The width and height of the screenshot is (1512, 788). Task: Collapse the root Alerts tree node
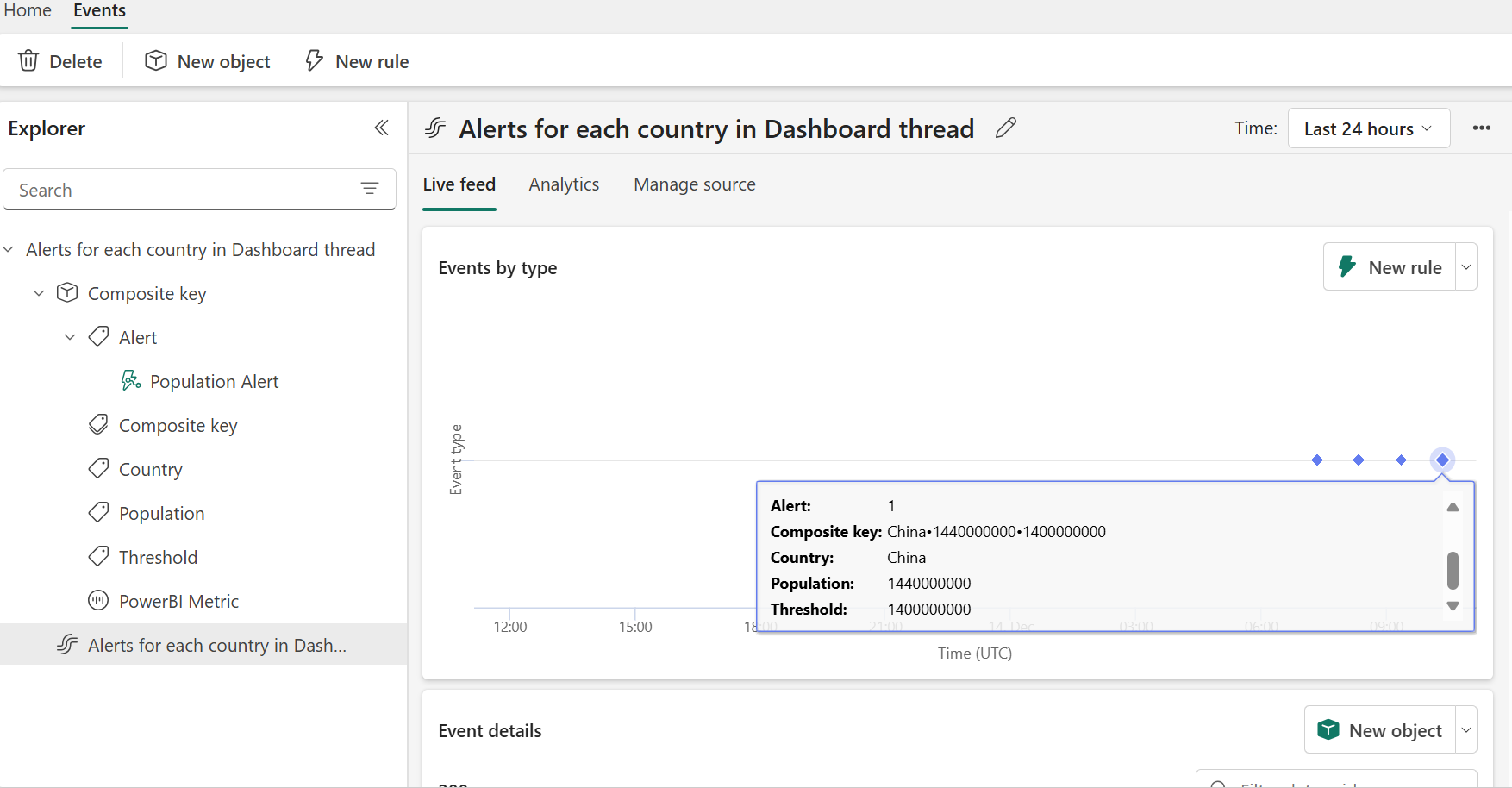point(9,249)
